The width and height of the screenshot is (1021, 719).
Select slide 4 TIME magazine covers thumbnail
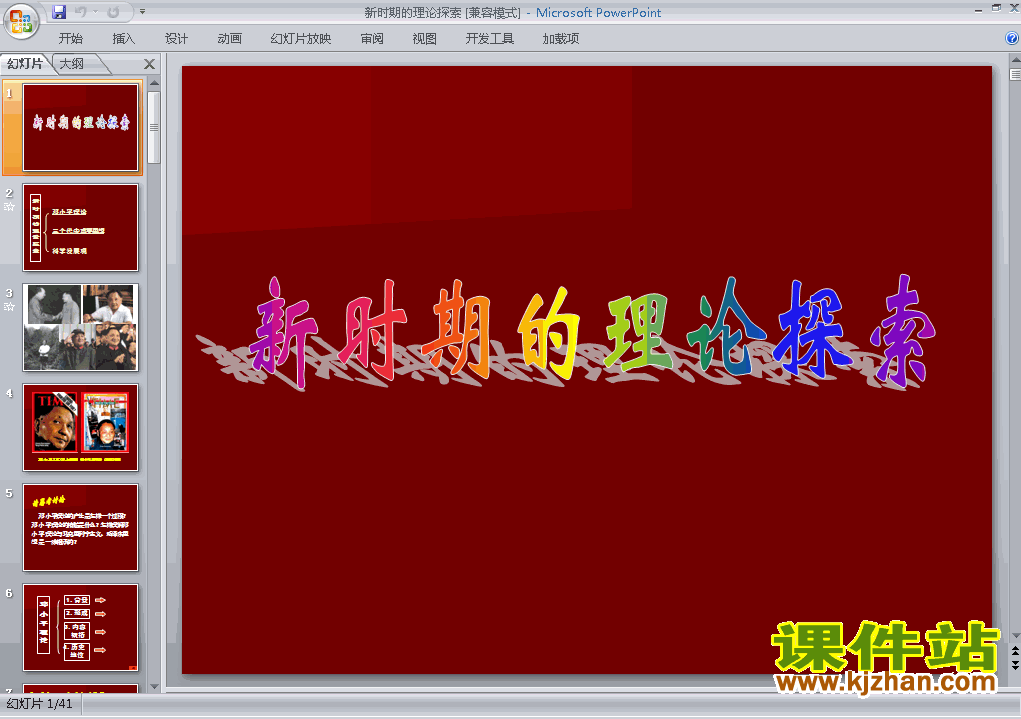pyautogui.click(x=81, y=427)
